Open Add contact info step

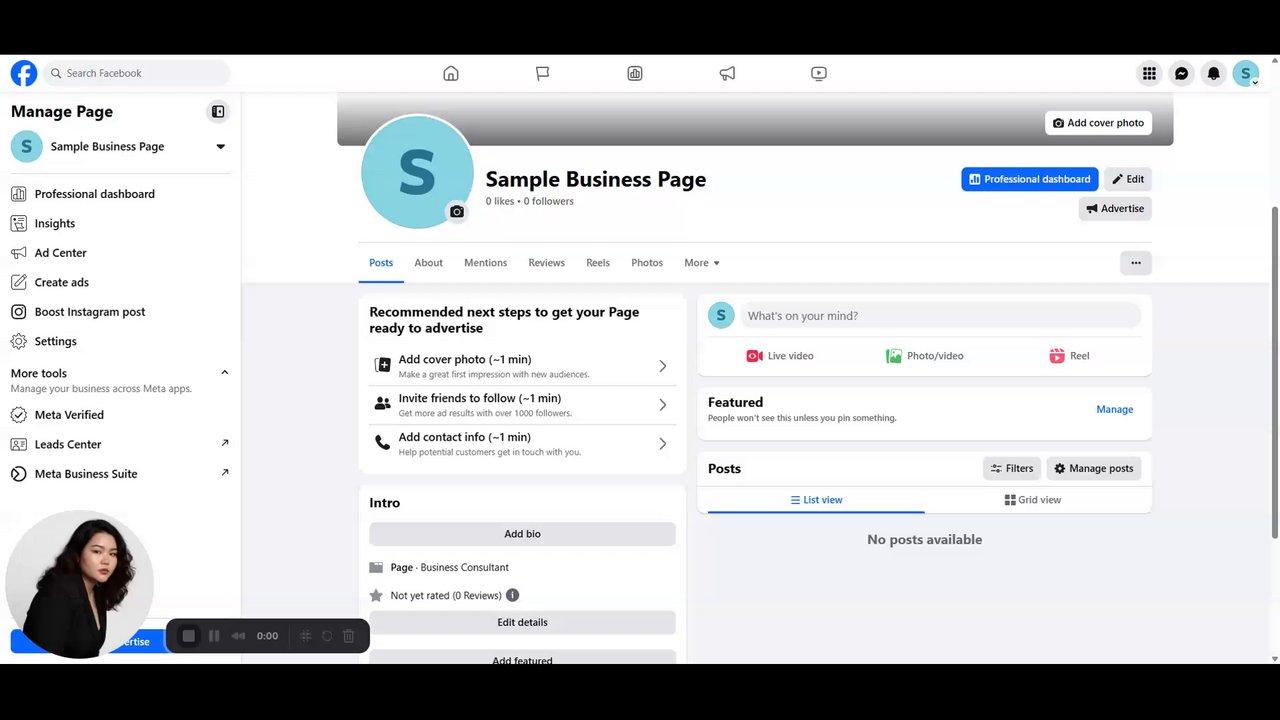(x=522, y=444)
